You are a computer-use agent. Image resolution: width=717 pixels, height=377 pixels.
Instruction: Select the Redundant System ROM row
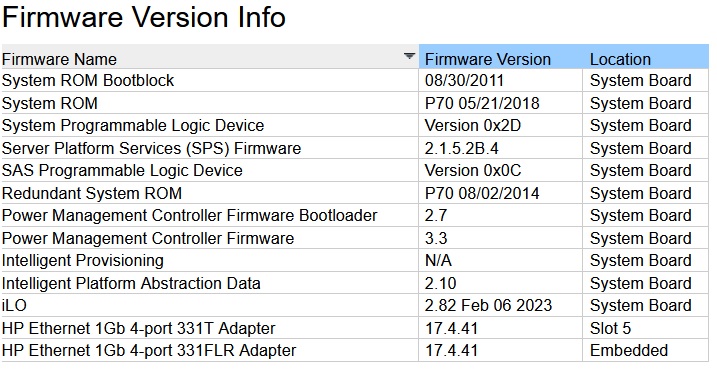click(355, 193)
